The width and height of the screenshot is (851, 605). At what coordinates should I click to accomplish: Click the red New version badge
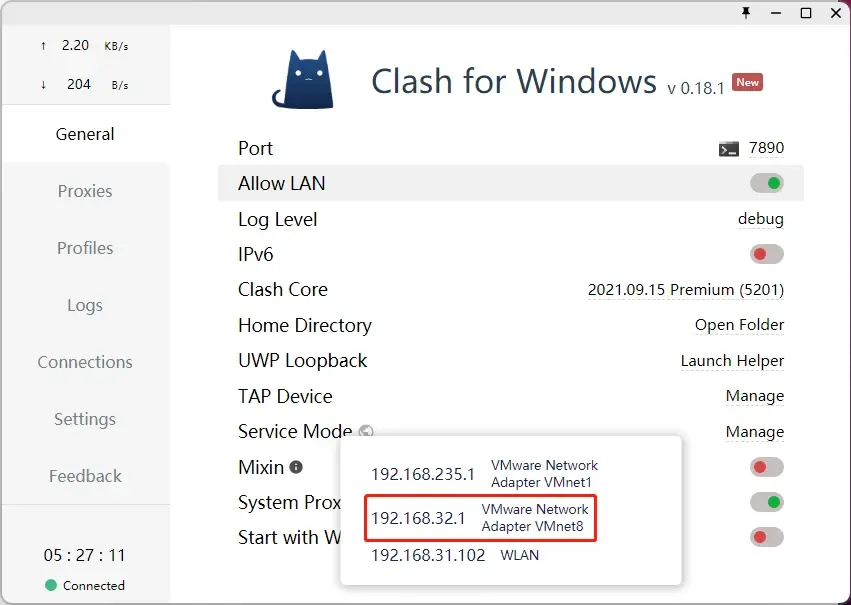point(747,82)
